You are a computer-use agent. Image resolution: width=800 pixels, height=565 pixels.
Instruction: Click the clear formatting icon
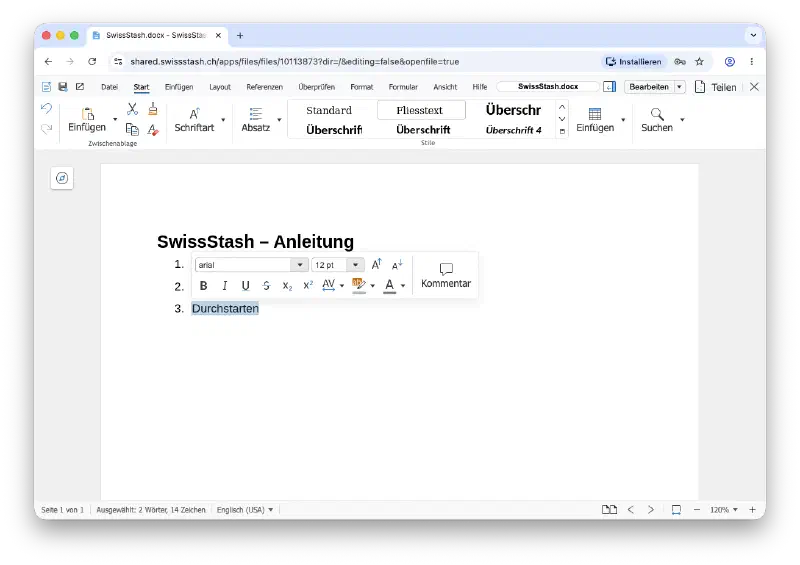pyautogui.click(x=153, y=130)
